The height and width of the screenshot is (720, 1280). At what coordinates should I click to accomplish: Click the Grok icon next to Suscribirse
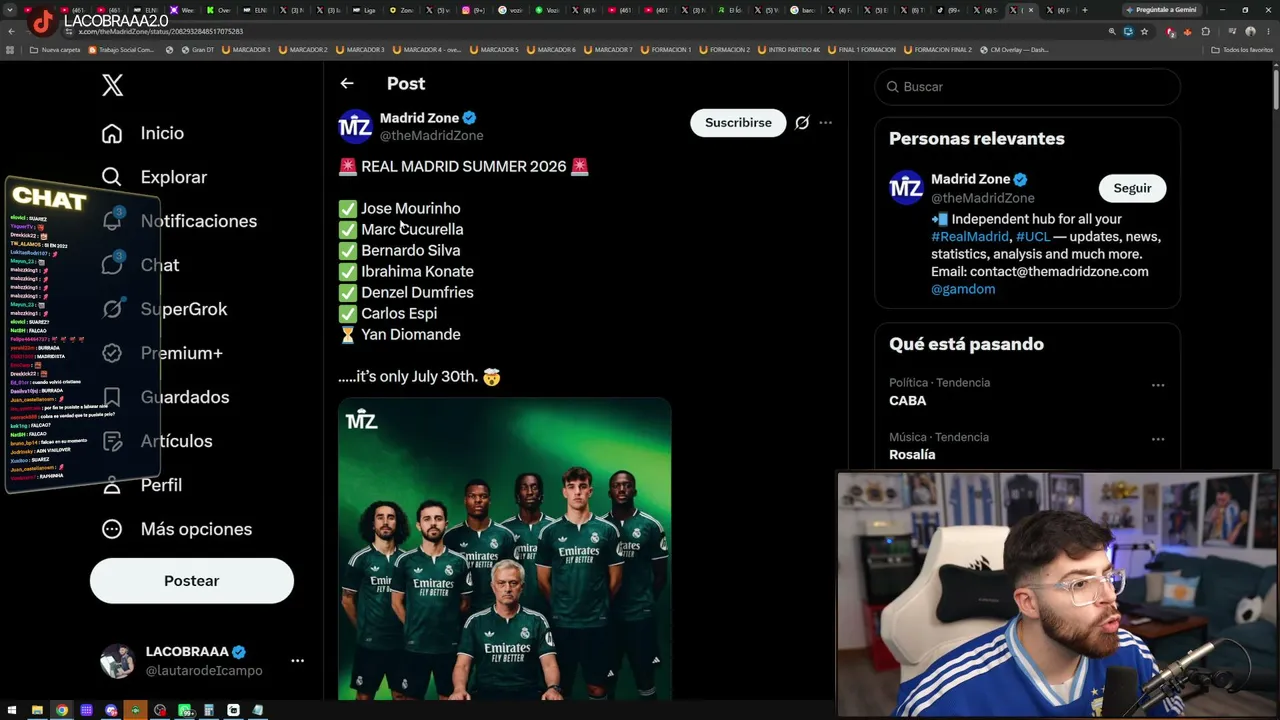pyautogui.click(x=802, y=123)
